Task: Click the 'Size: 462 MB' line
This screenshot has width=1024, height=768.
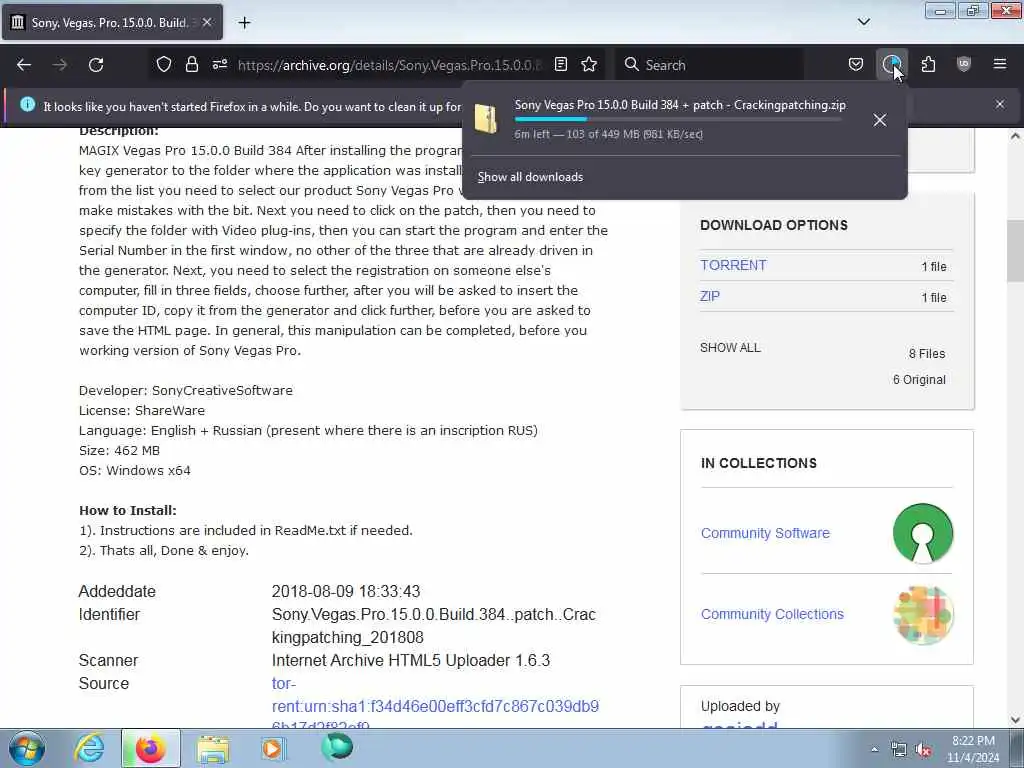Action: pos(120,450)
